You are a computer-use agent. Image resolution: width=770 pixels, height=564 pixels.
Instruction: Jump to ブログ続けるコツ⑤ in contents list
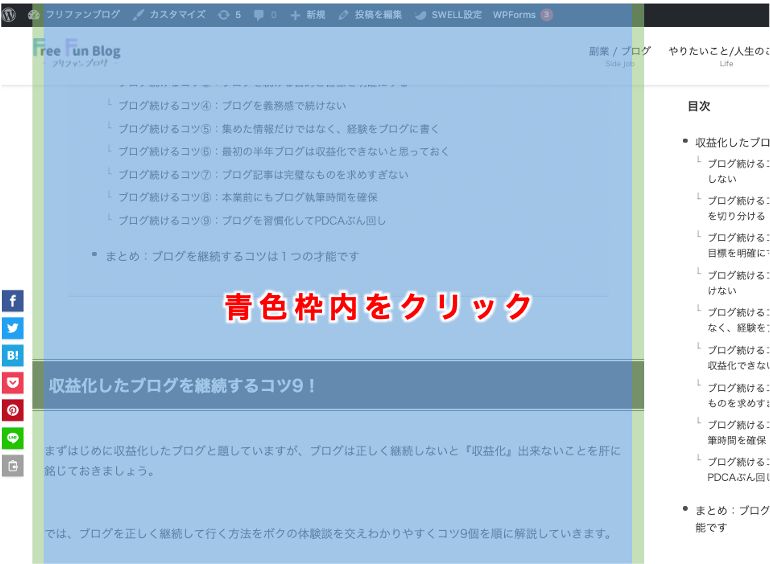[278, 129]
